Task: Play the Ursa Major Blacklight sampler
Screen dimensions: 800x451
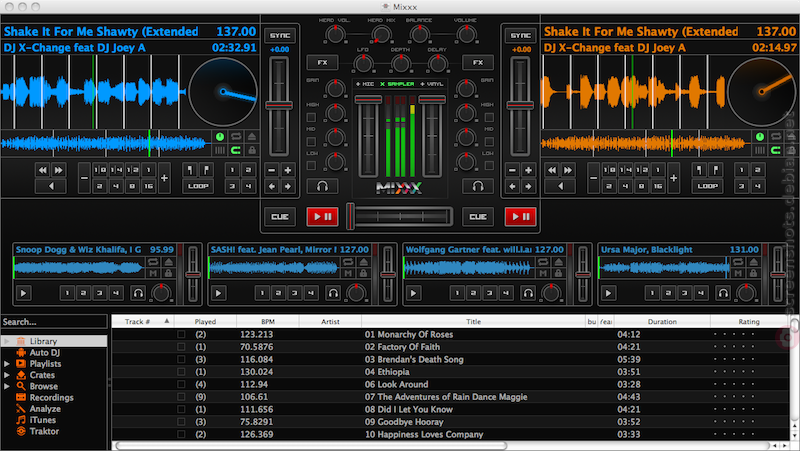Action: click(608, 293)
